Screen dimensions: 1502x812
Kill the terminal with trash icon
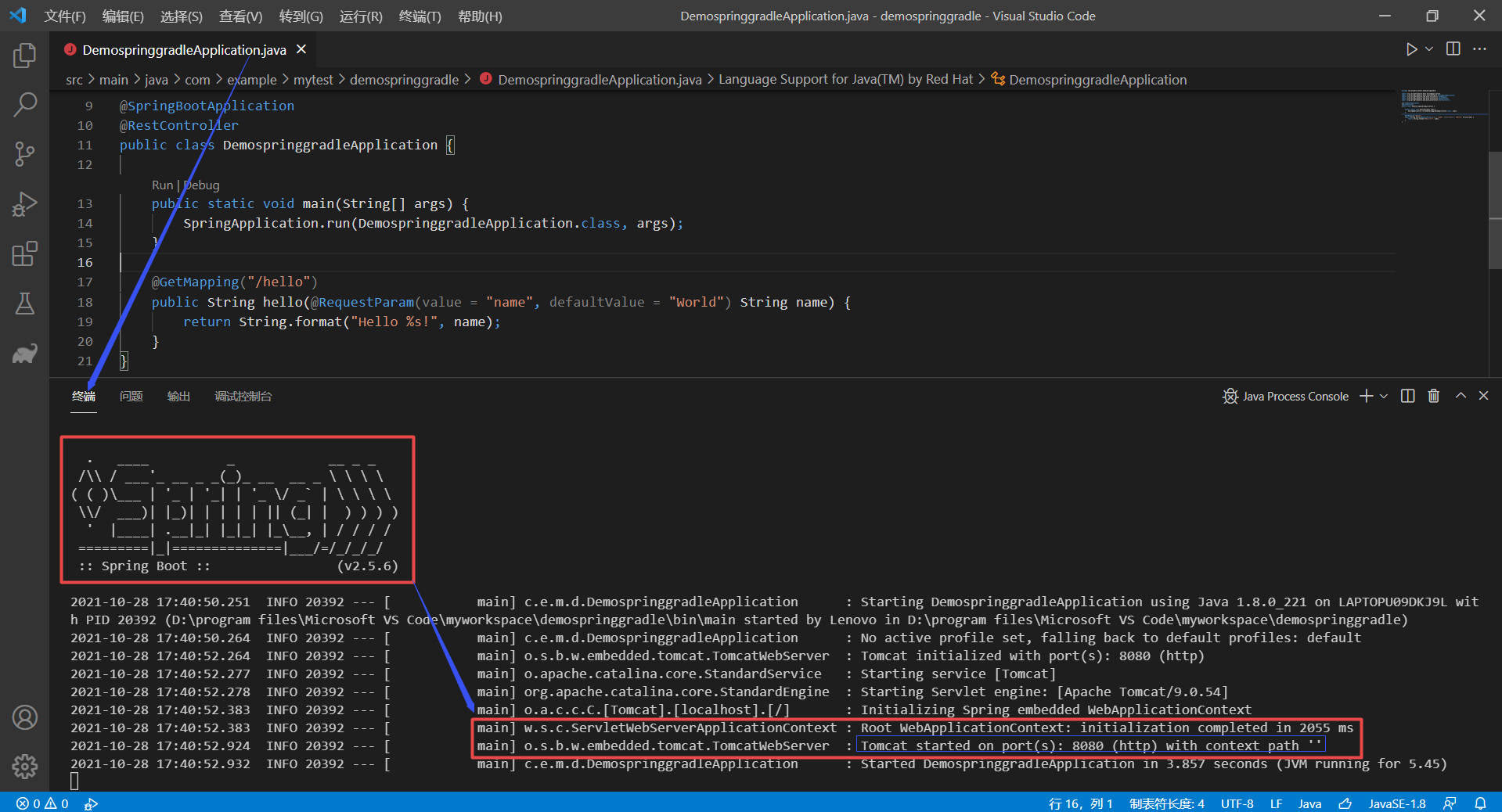click(1434, 396)
